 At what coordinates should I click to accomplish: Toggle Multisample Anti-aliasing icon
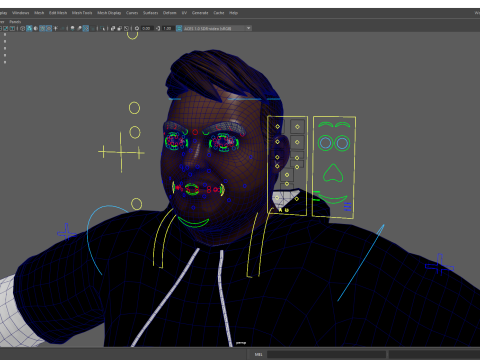[86, 28]
